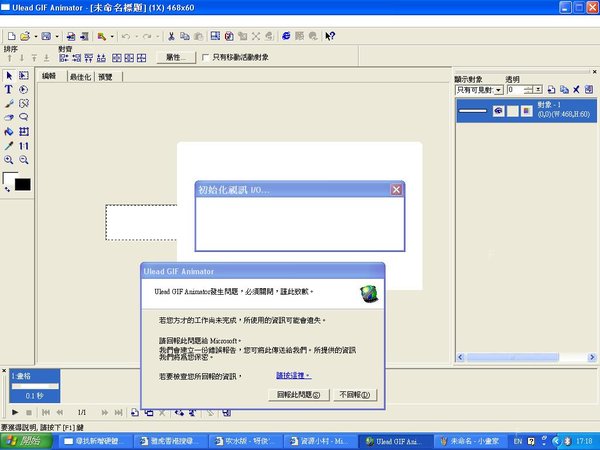
Task: Click the white foreground color swatch
Action: [x=9, y=178]
